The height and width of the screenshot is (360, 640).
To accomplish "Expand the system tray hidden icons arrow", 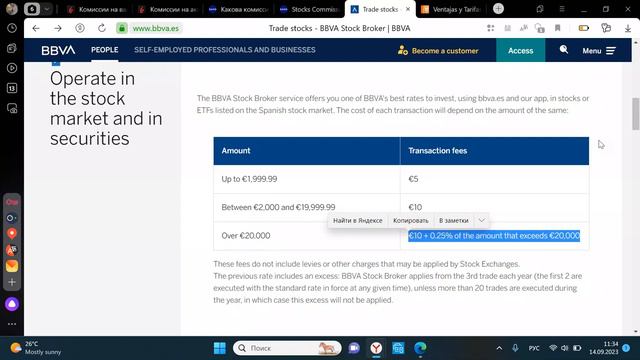I will [499, 348].
